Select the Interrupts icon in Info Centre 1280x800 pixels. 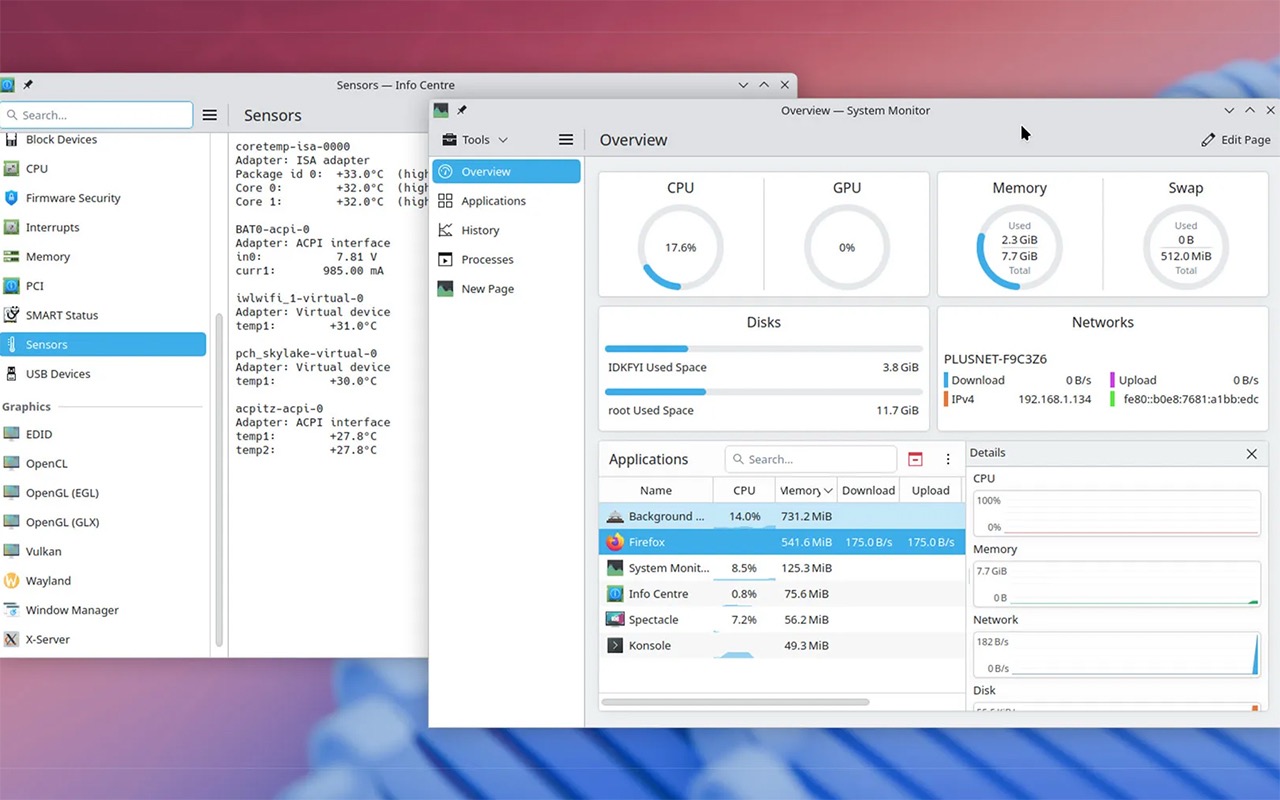(x=11, y=227)
